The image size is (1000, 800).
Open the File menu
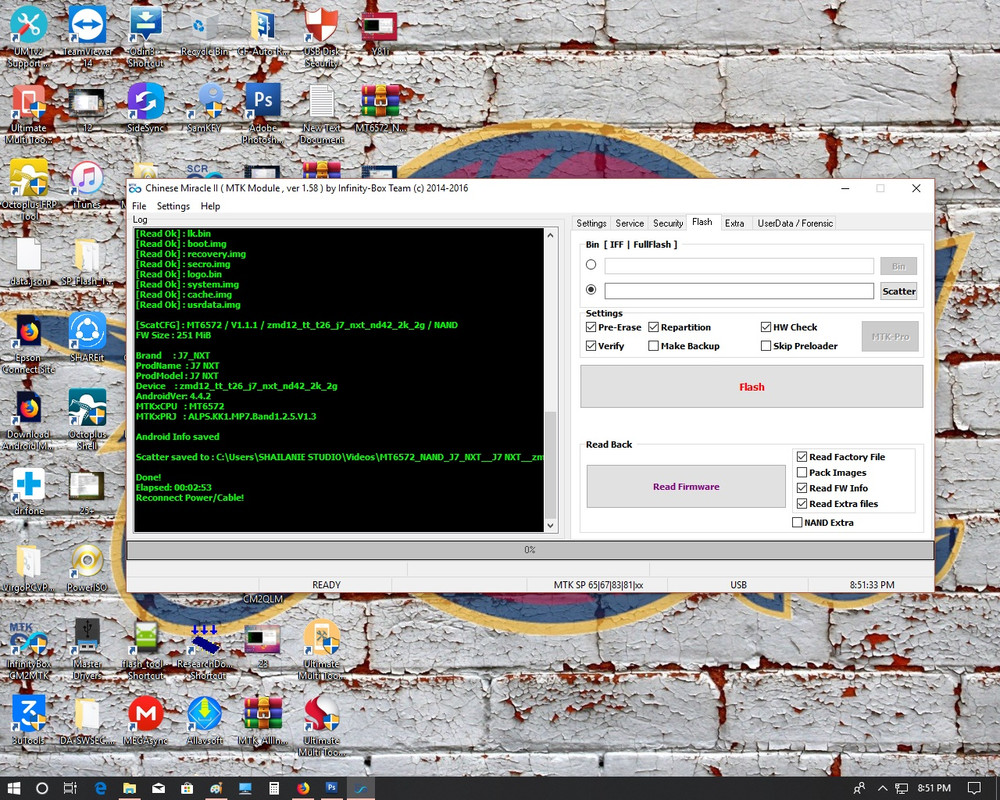click(139, 206)
